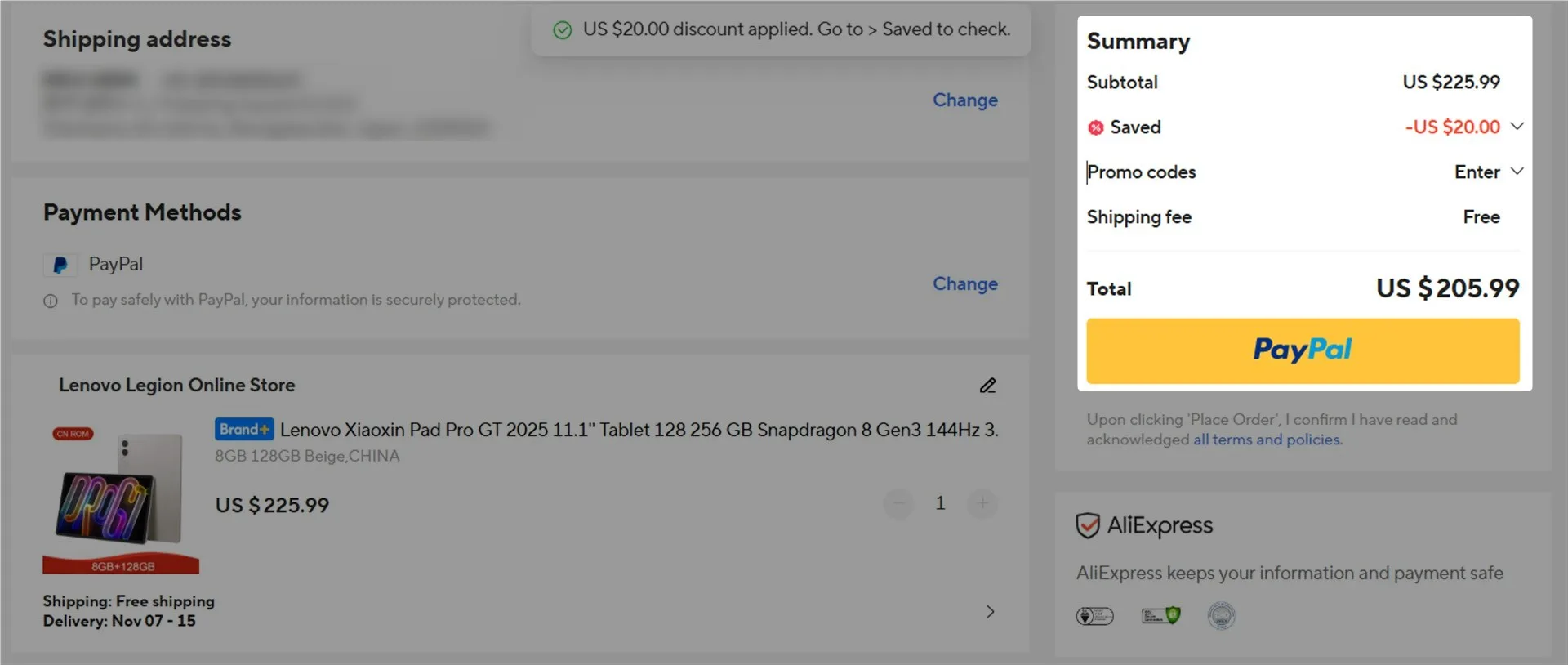Image resolution: width=1568 pixels, height=665 pixels.
Task: Change the PayPal payment method
Action: pos(964,283)
